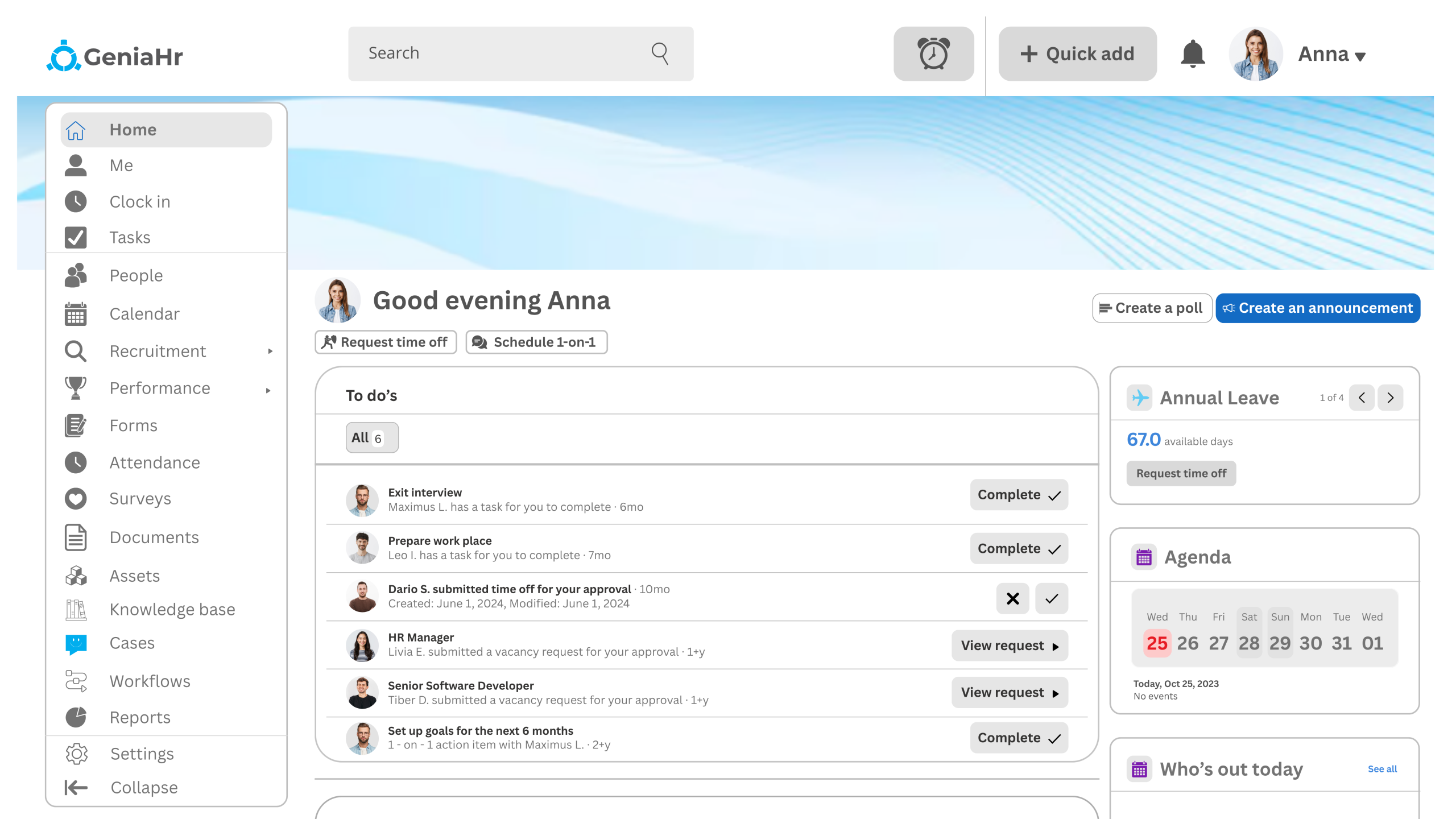
Task: Open the Anna user dropdown
Action: coord(1331,55)
